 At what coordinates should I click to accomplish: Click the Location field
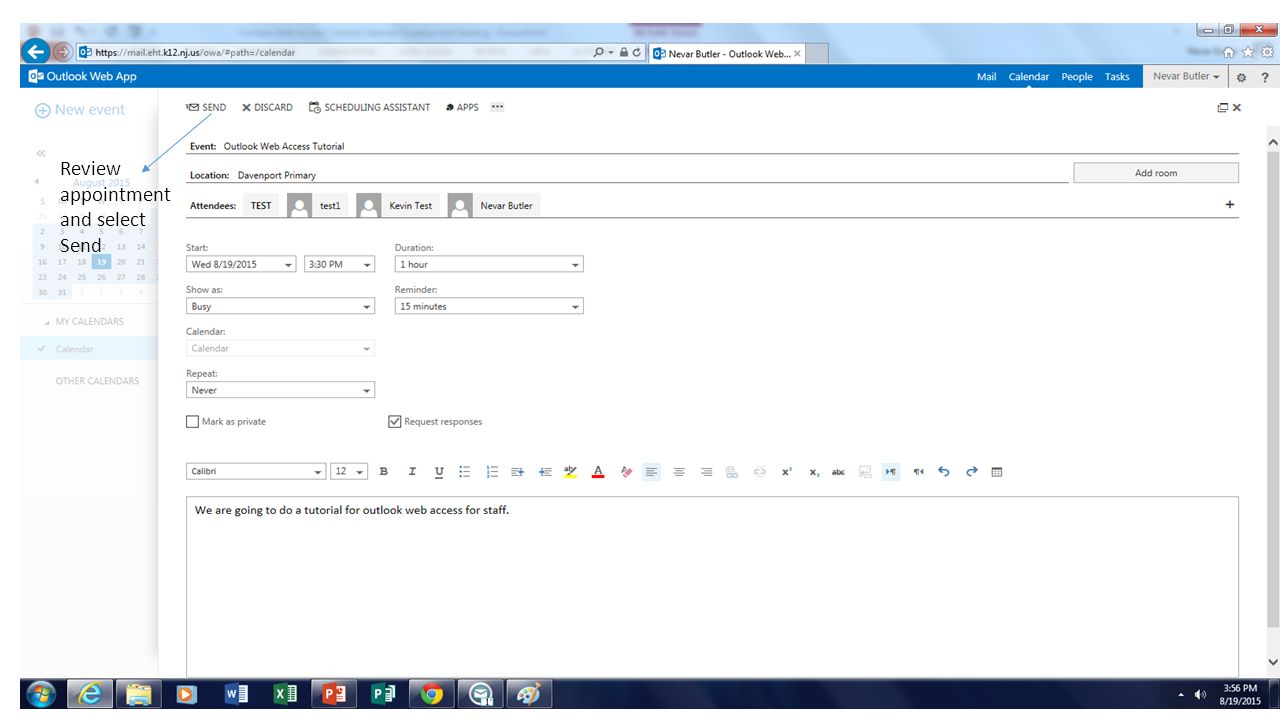pos(628,175)
